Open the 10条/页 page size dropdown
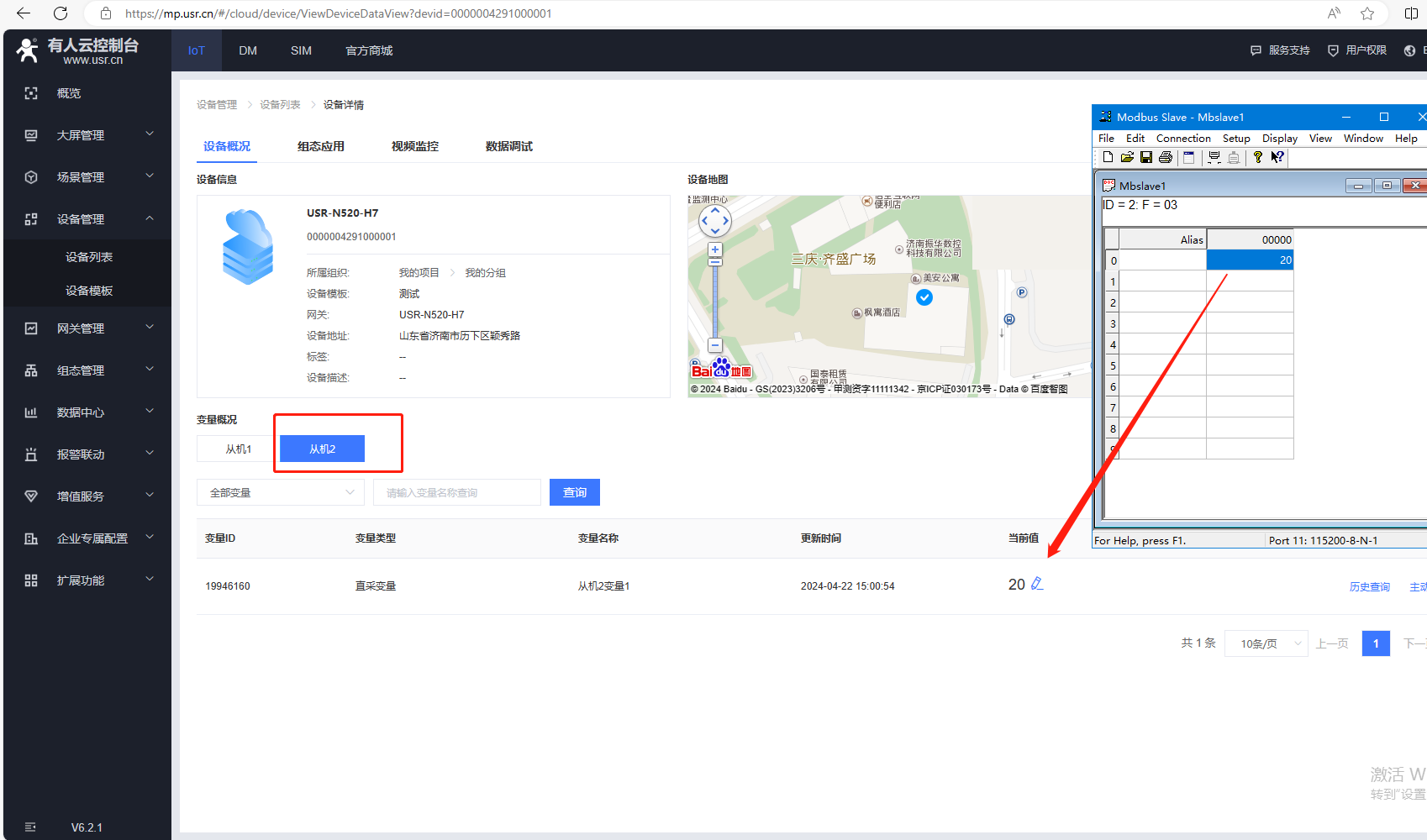1427x840 pixels. [1266, 643]
